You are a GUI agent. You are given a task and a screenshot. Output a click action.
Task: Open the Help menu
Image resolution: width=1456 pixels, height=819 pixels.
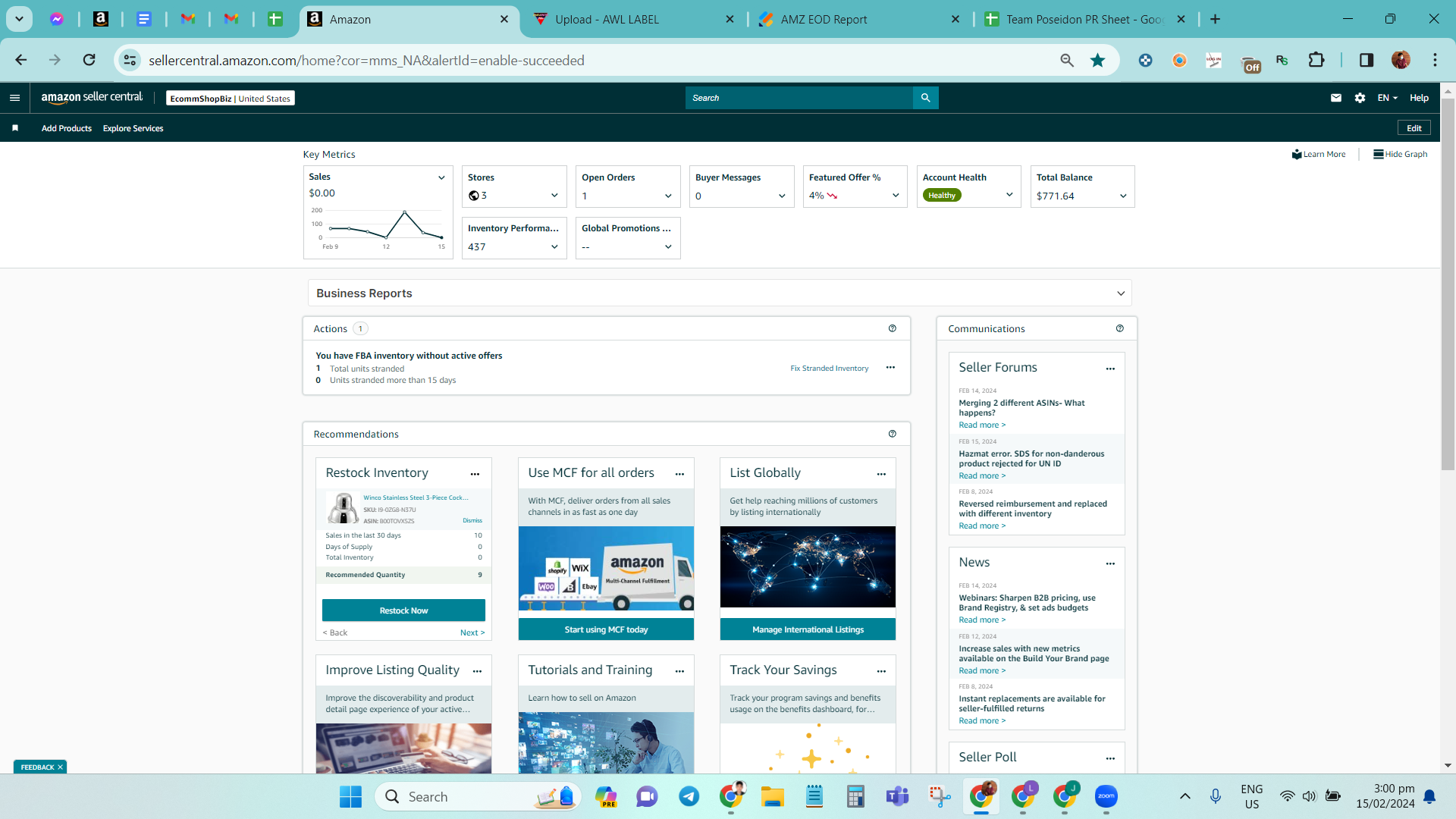(1419, 98)
